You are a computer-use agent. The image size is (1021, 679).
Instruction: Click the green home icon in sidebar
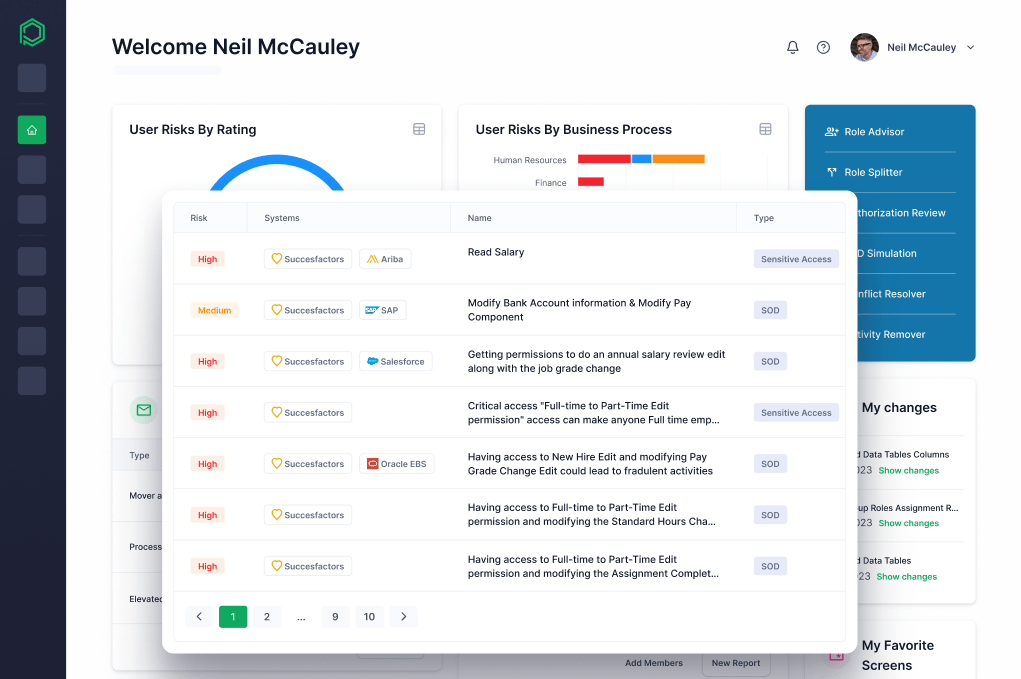32,130
